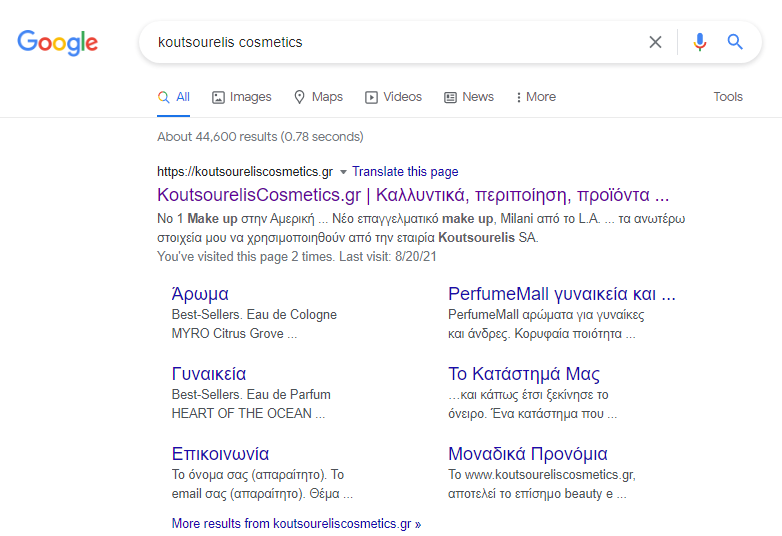Click the magnifying glass search button
The height and width of the screenshot is (536, 782).
click(x=735, y=42)
